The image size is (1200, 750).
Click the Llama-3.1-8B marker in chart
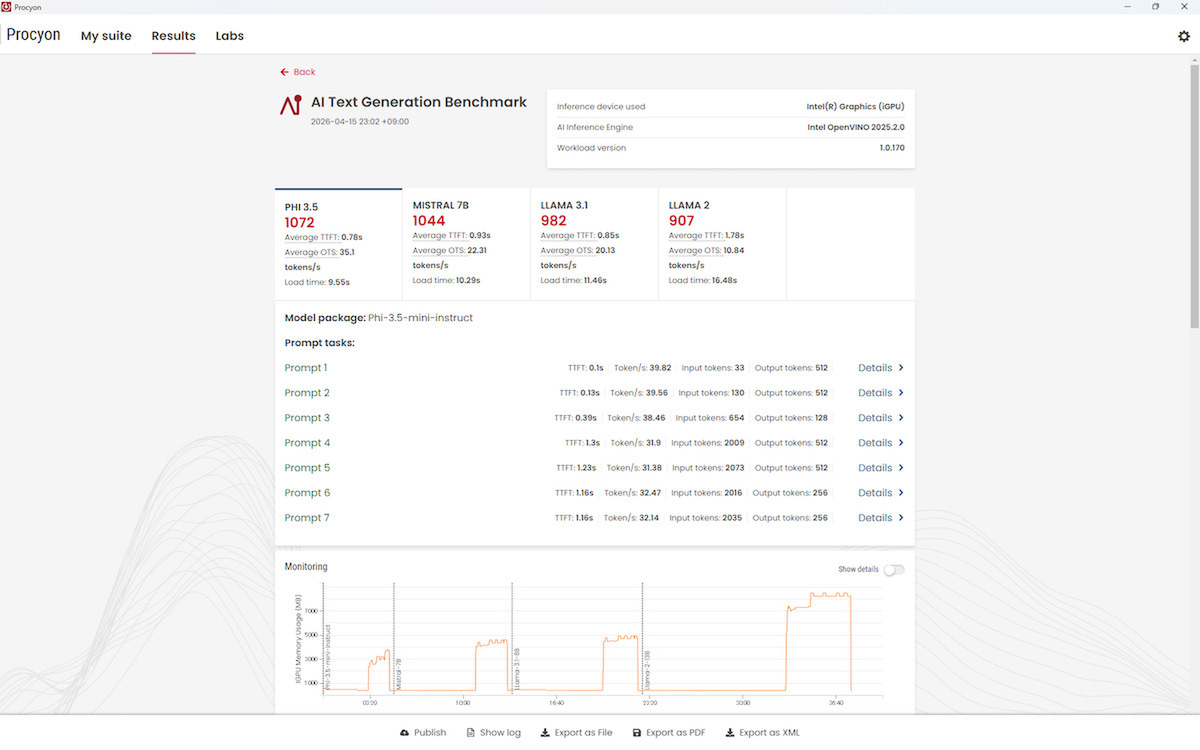coord(517,668)
